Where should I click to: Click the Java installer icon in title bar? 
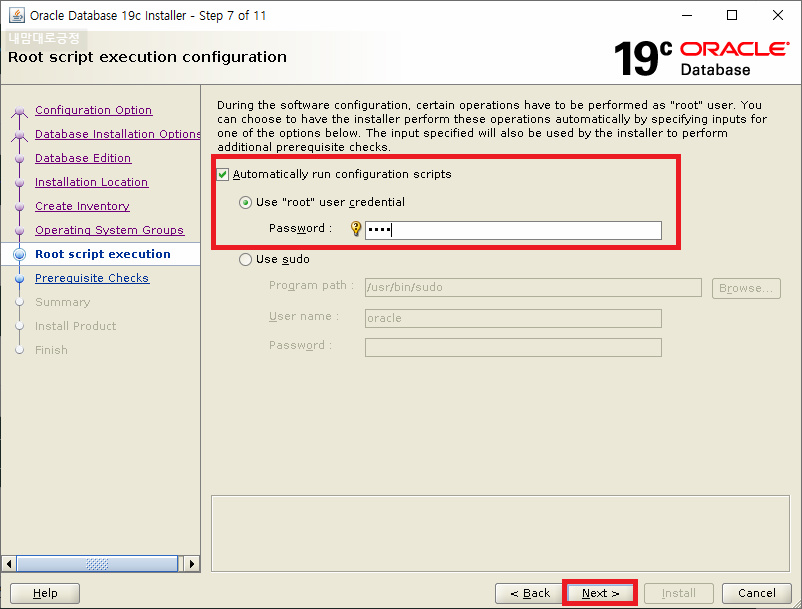[16, 15]
